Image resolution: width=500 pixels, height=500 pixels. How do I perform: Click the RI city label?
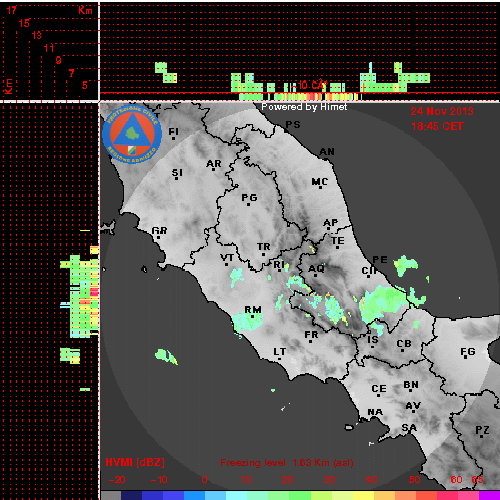(279, 264)
